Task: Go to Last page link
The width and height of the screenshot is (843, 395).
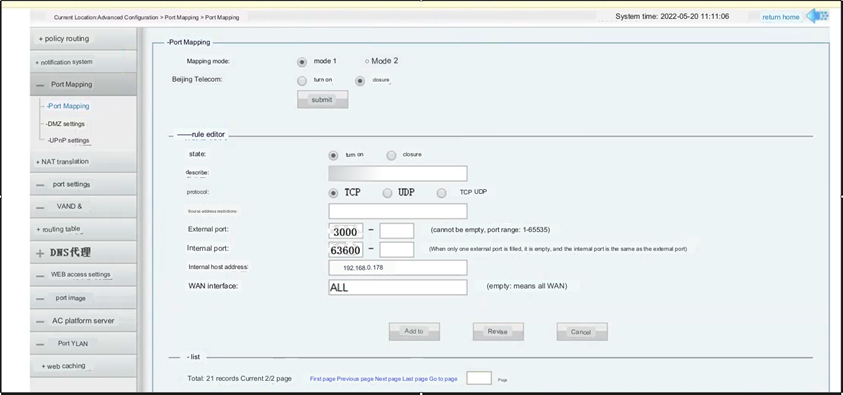Action: point(415,379)
